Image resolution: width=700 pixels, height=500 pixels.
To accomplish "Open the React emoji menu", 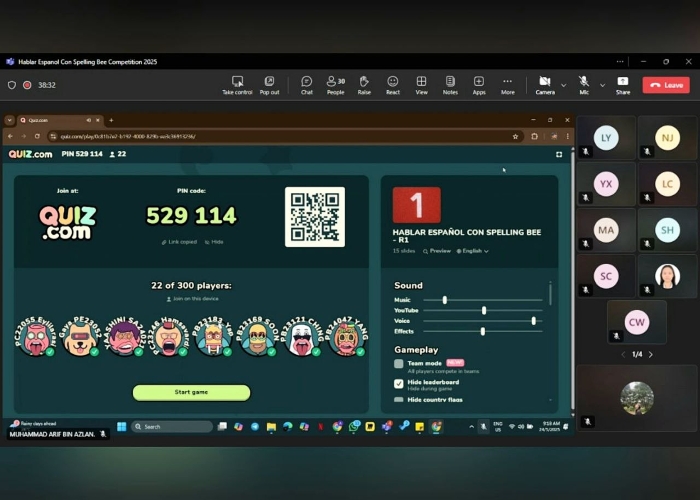I will 393,85.
